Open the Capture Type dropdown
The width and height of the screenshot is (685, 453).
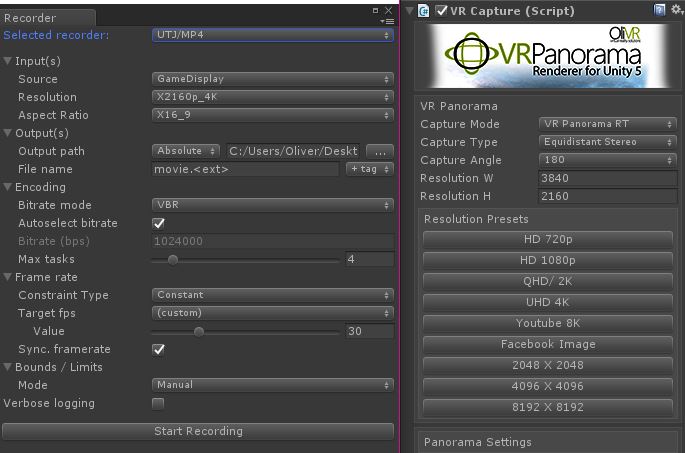click(x=607, y=142)
